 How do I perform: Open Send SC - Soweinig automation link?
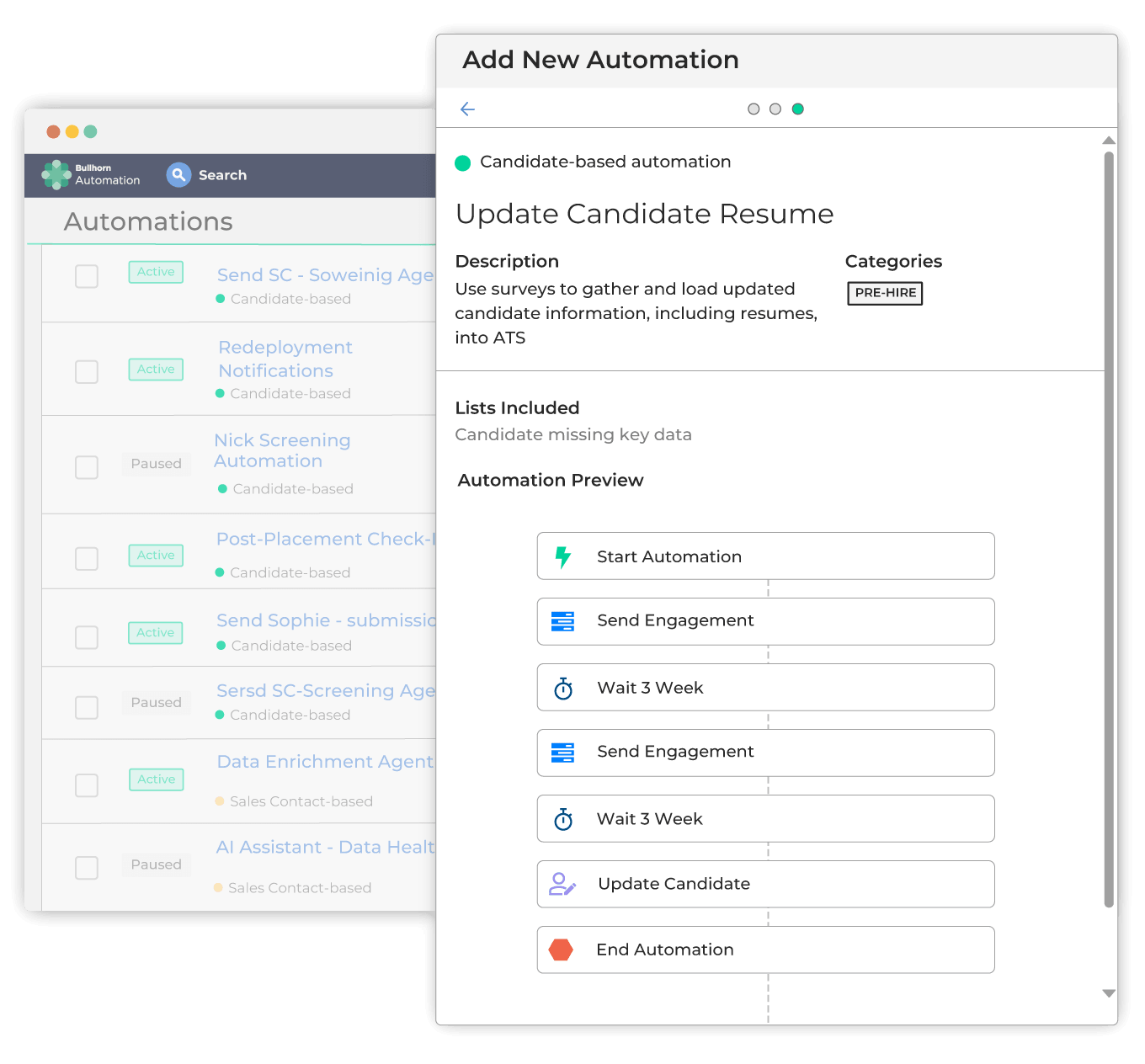326,275
